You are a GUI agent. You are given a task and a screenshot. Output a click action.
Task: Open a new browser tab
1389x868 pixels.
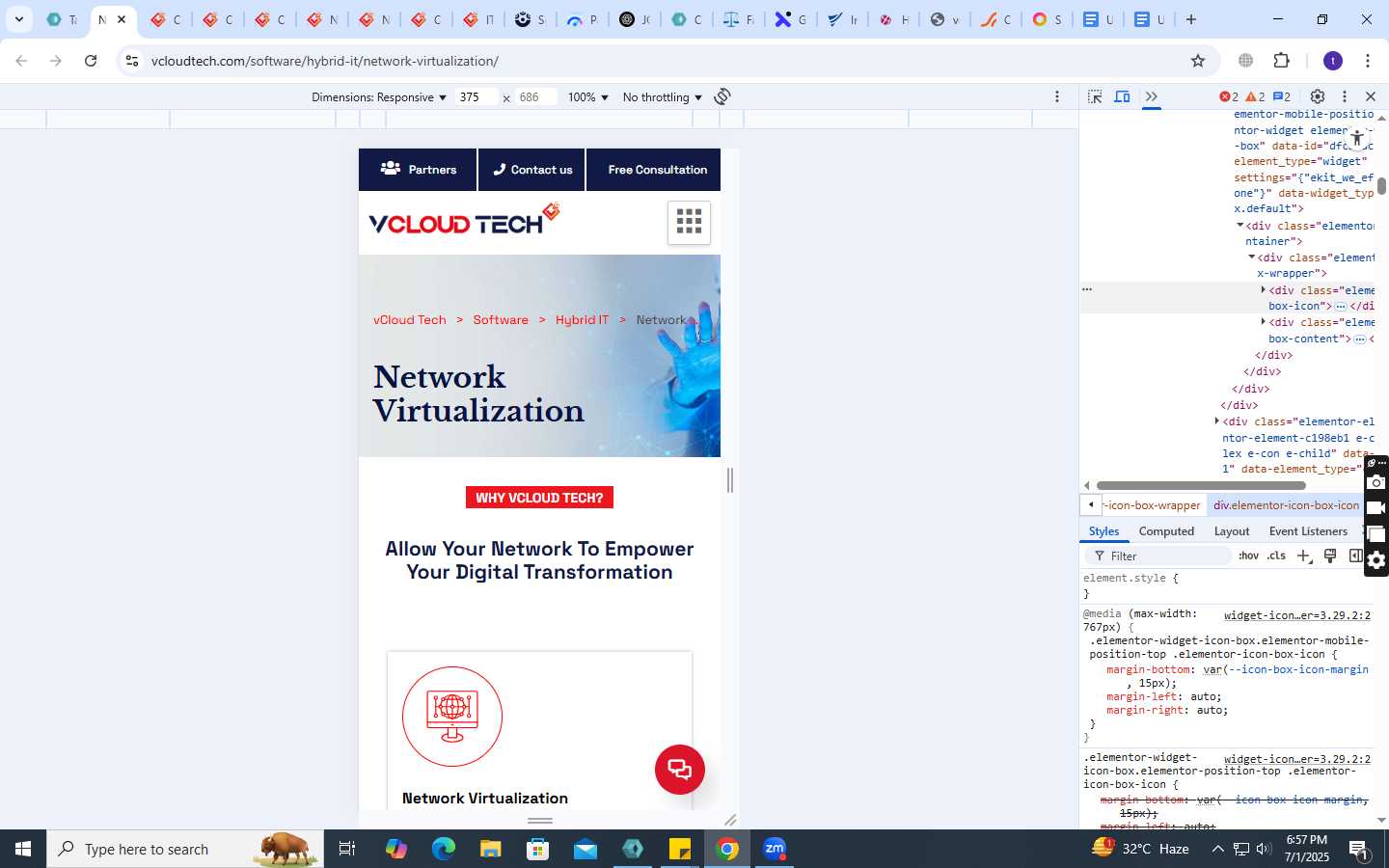pos(1191,19)
